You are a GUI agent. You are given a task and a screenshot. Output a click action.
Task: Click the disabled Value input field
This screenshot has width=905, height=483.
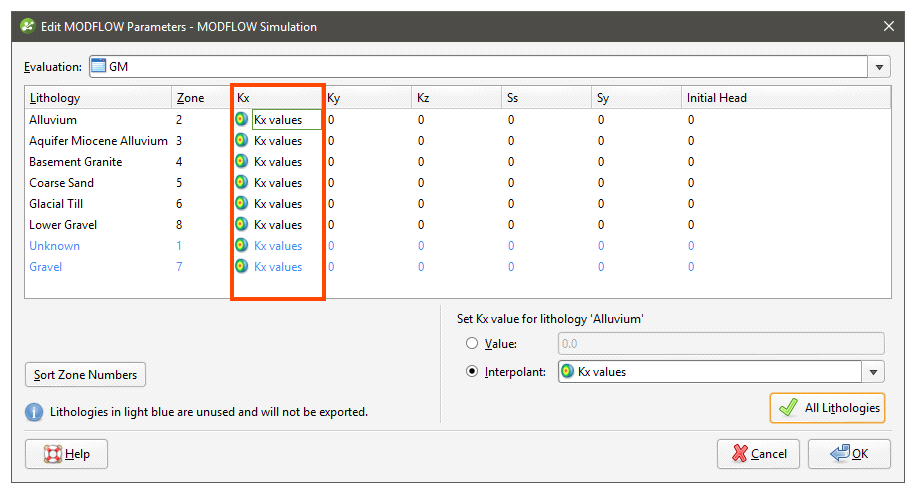[721, 343]
